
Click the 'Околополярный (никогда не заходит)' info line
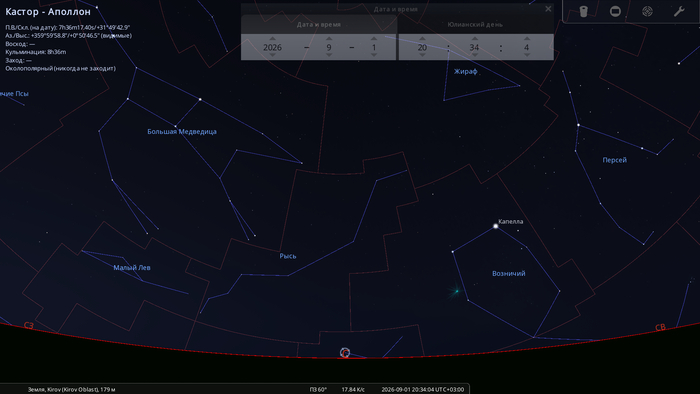[x=60, y=69]
